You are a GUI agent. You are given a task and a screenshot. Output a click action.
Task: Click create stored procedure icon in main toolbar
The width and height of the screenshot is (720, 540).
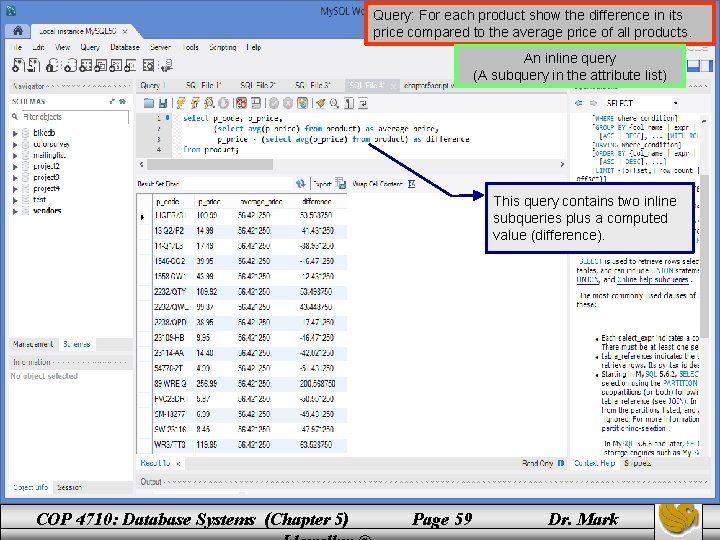(x=115, y=66)
